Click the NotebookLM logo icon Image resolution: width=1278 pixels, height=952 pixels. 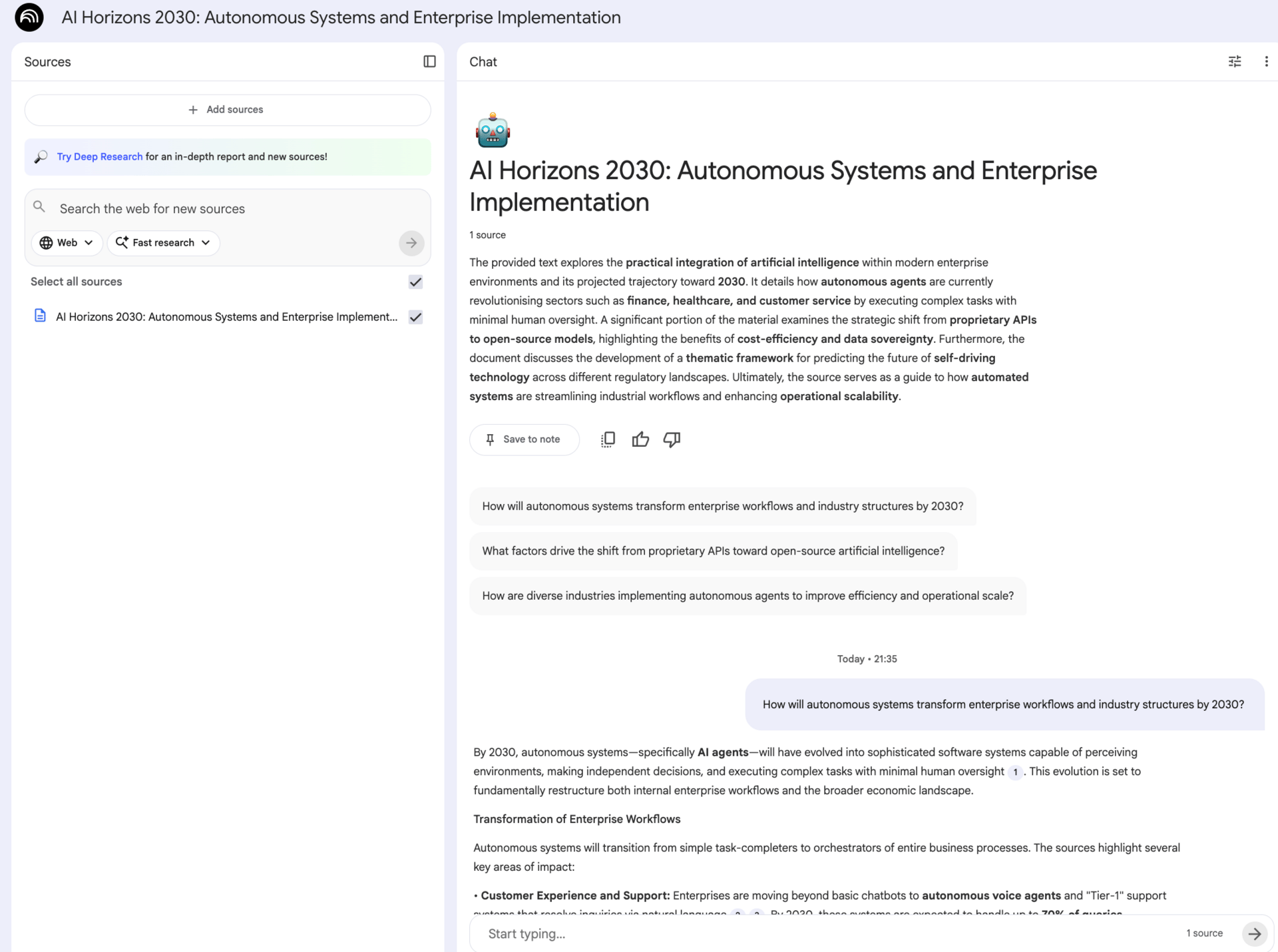29,17
